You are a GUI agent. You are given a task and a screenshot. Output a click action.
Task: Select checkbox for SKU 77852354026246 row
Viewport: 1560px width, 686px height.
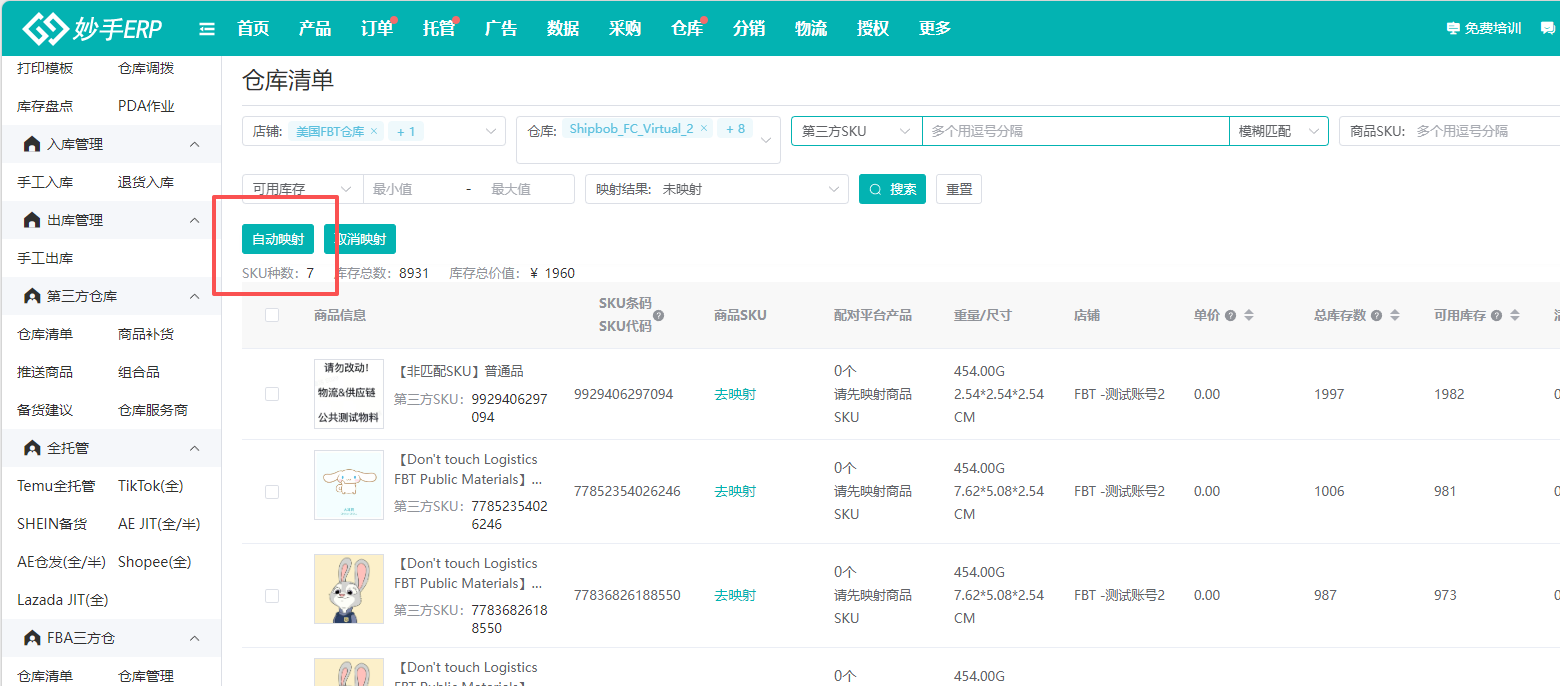[x=272, y=492]
